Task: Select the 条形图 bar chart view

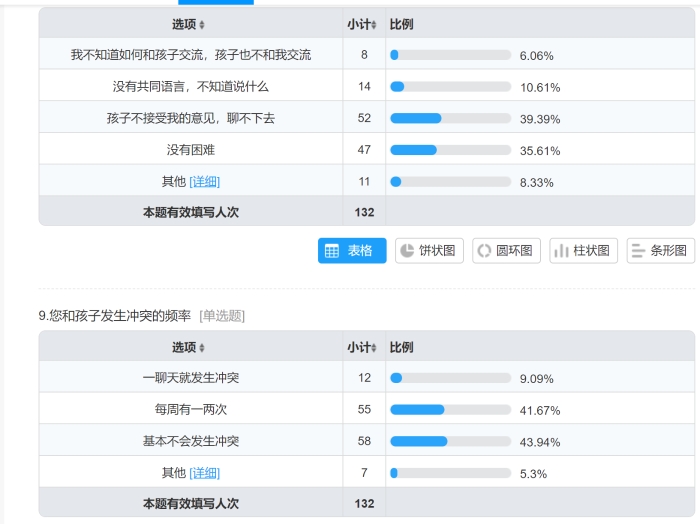Action: point(660,251)
